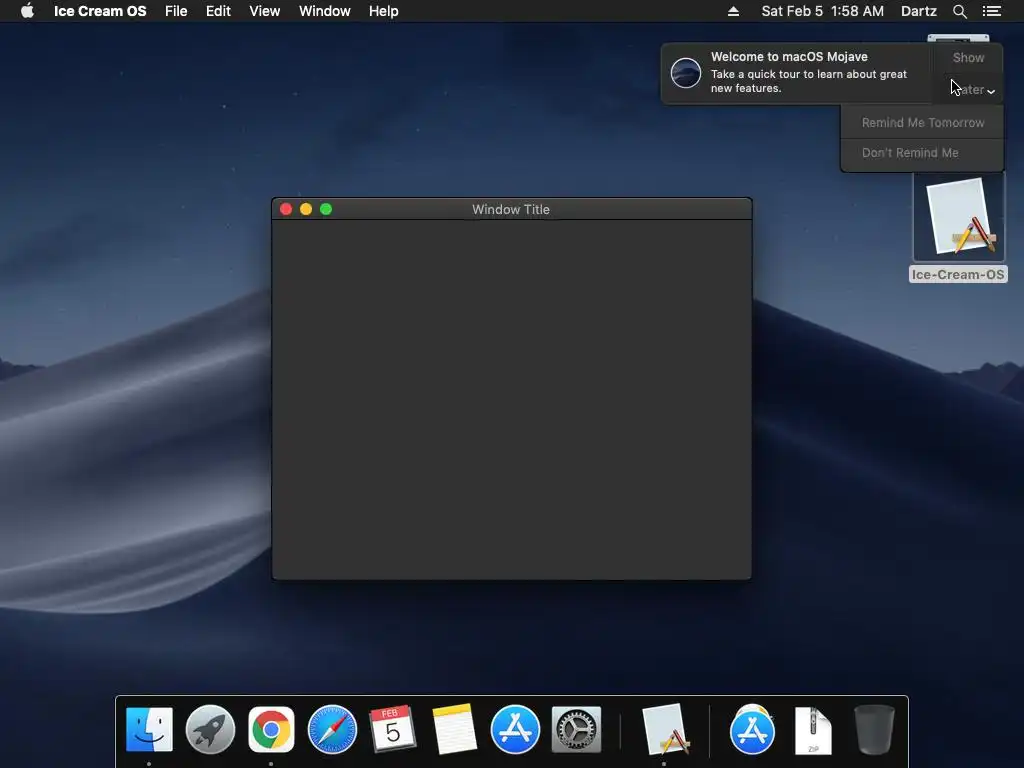Click the date and time in menu bar
The width and height of the screenshot is (1024, 768).
click(x=822, y=11)
